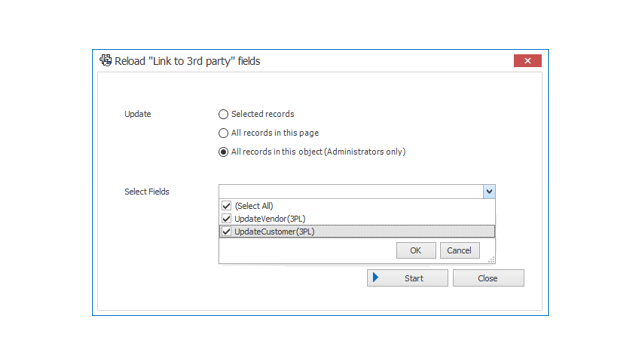Image resolution: width=640 pixels, height=360 pixels.
Task: Click the Select Fields combo box field
Action: (351, 191)
